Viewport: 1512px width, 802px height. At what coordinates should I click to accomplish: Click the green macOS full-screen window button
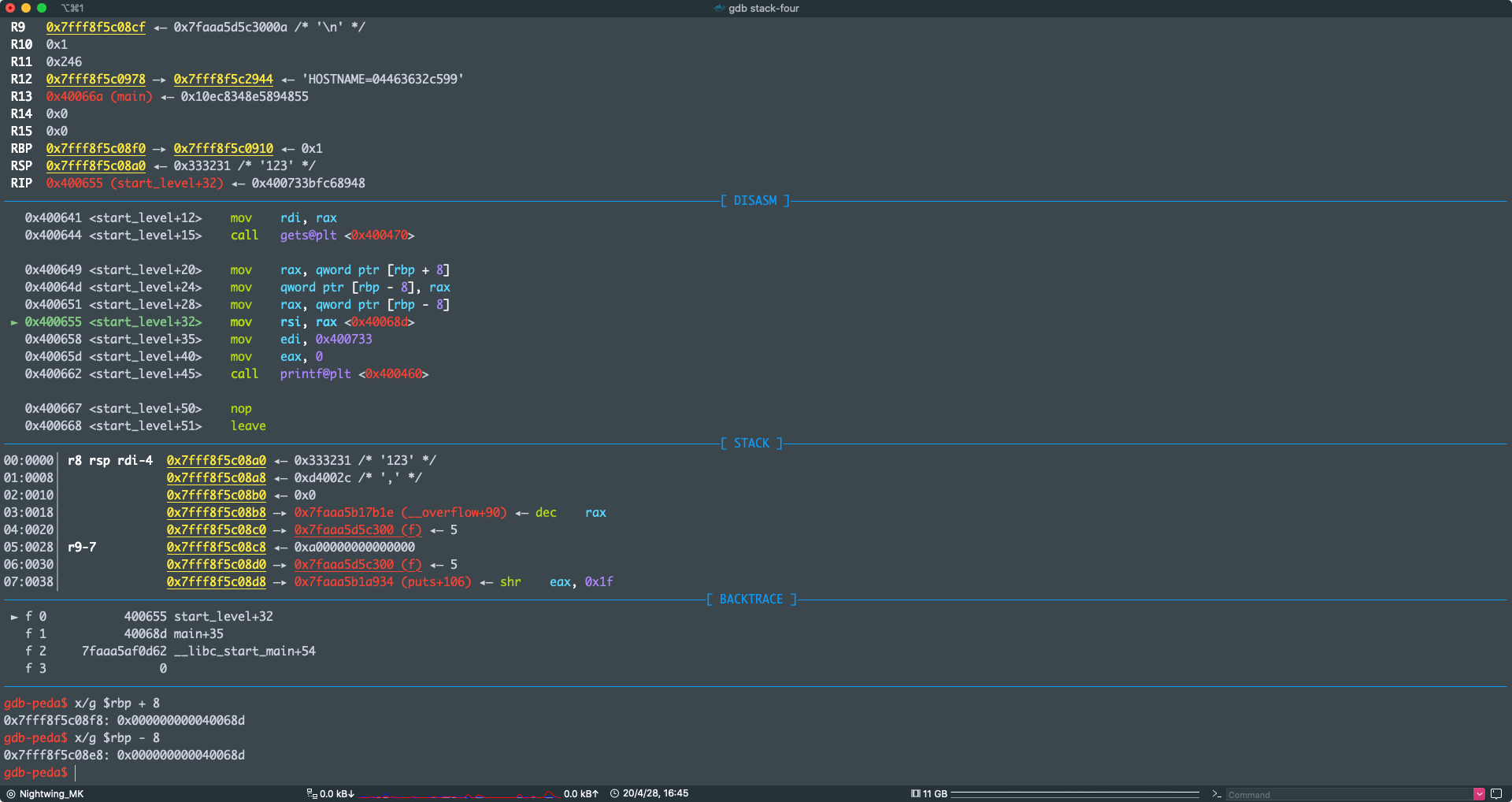tap(42, 8)
